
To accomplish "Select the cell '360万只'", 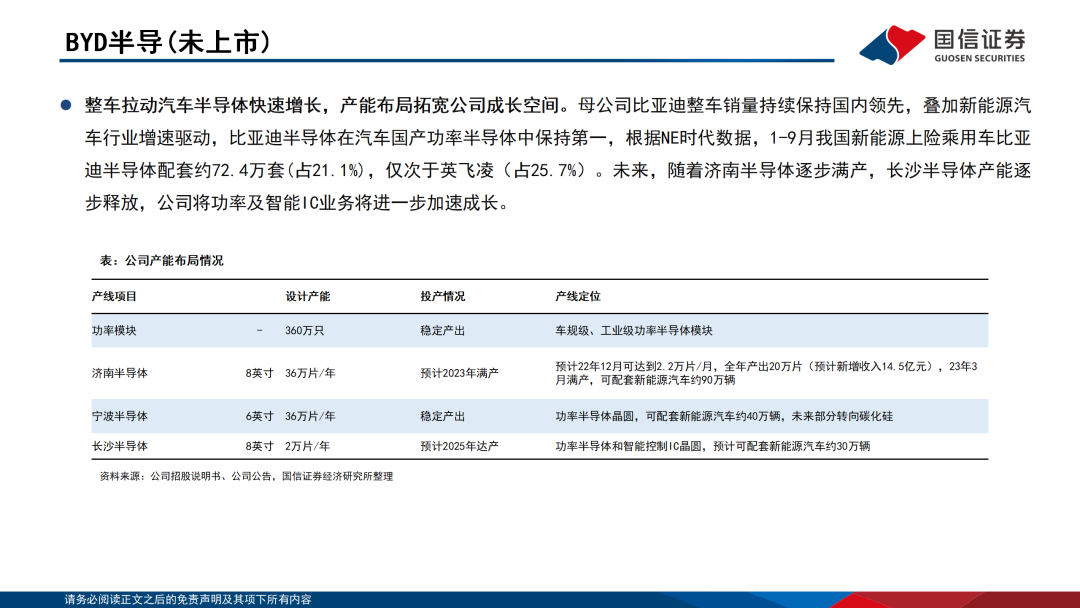I will click(x=304, y=331).
